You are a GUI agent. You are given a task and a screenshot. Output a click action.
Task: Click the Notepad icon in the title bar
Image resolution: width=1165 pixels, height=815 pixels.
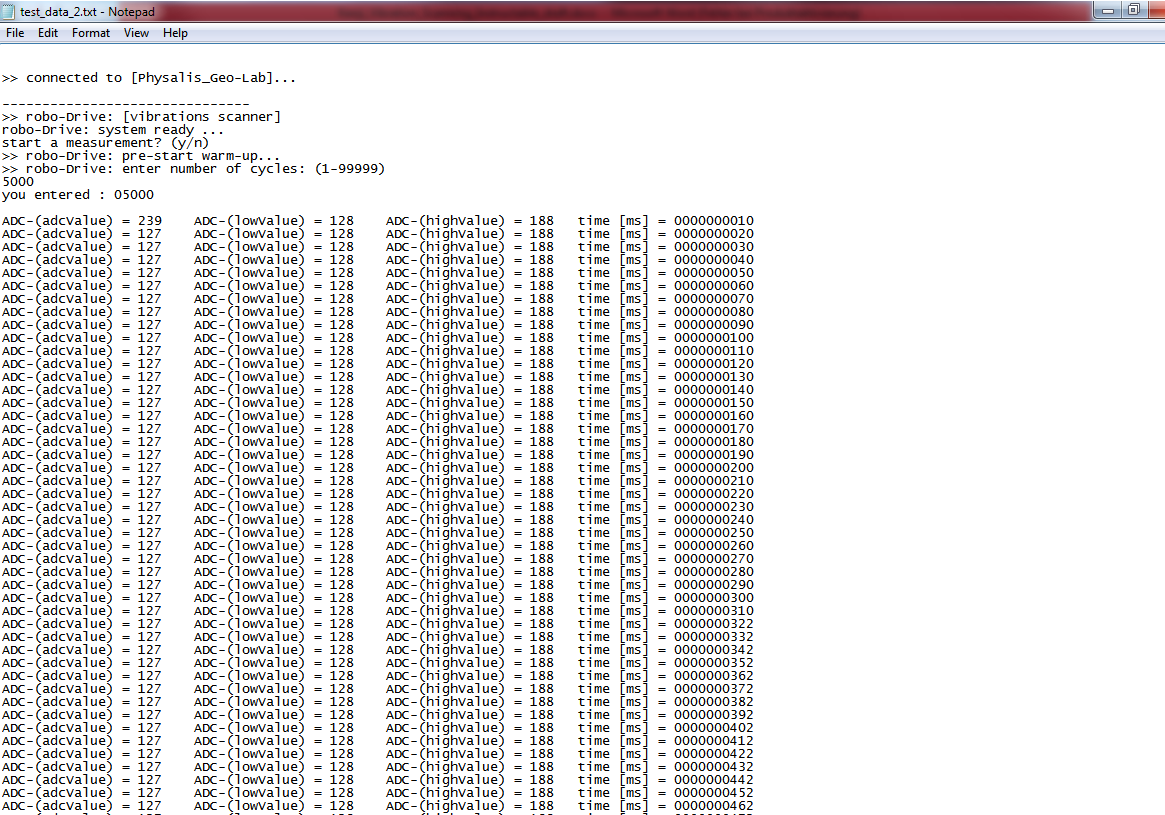9,10
